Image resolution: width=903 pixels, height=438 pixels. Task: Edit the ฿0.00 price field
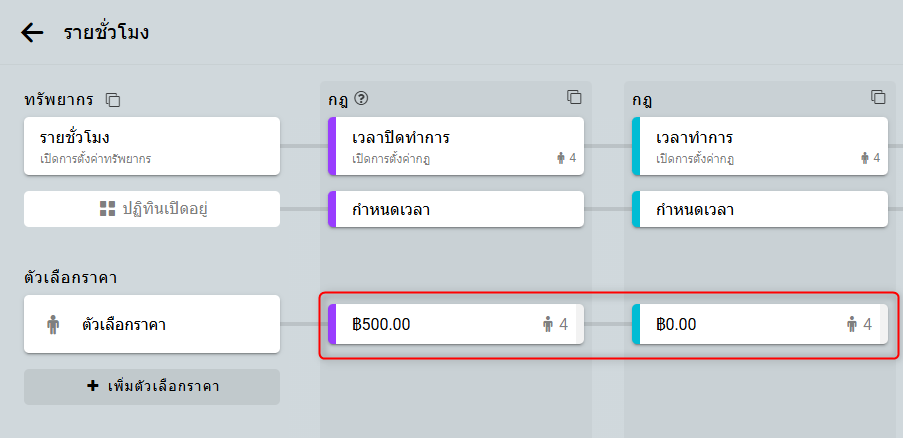point(734,324)
